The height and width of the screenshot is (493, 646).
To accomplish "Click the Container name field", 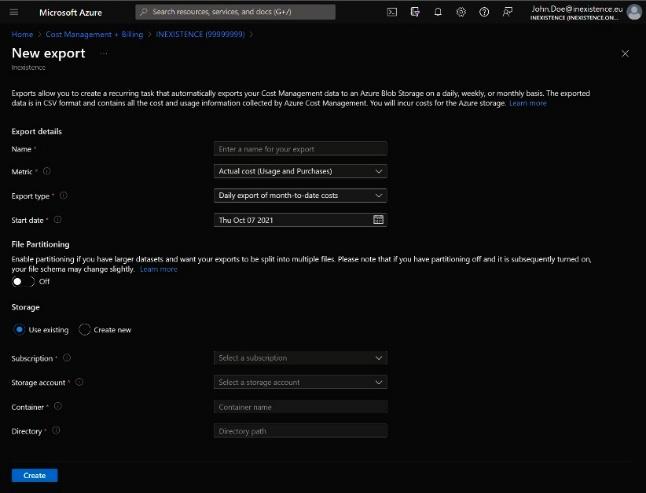I will click(300, 407).
